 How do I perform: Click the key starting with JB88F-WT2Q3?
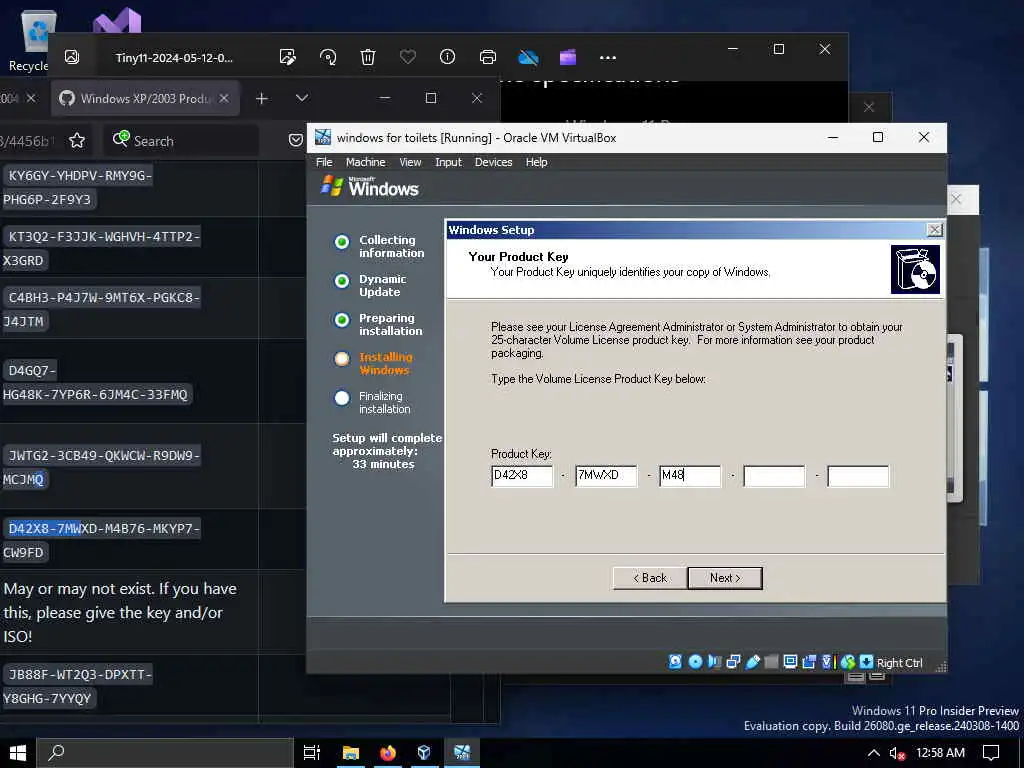[x=78, y=686]
